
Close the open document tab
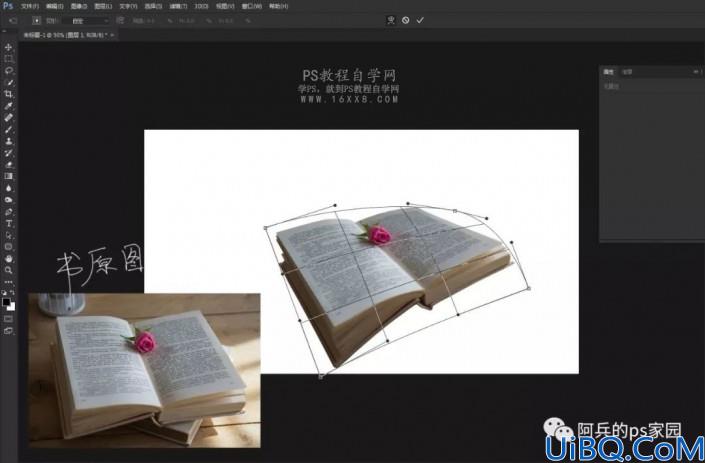[x=112, y=35]
